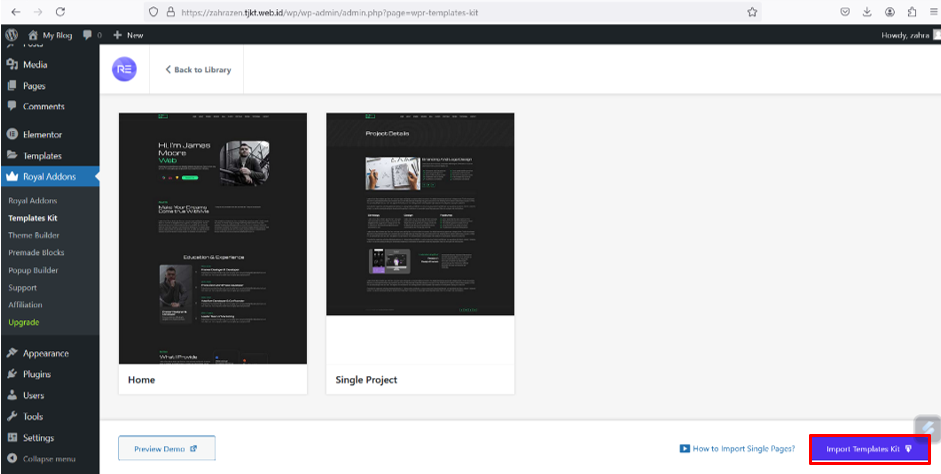The width and height of the screenshot is (941, 474).
Task: Go Back to Library
Action: (x=198, y=70)
